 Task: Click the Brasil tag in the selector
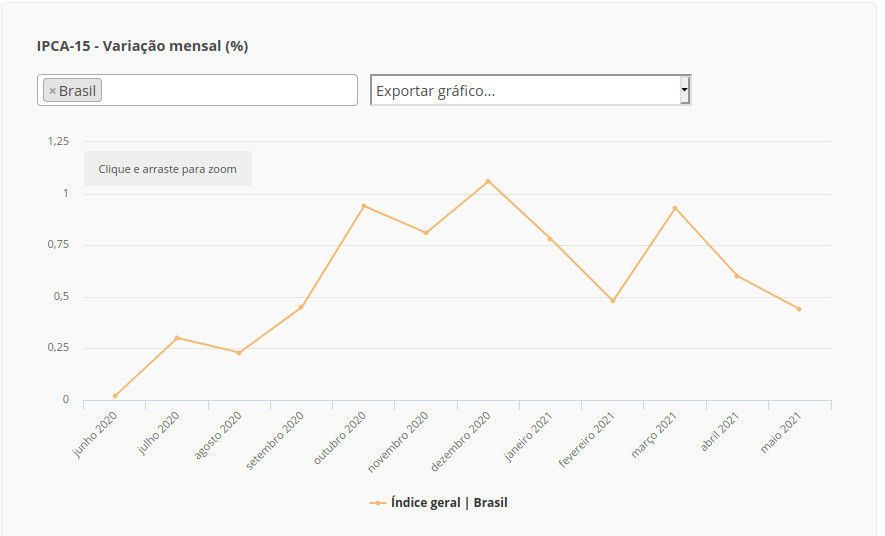tap(77, 91)
